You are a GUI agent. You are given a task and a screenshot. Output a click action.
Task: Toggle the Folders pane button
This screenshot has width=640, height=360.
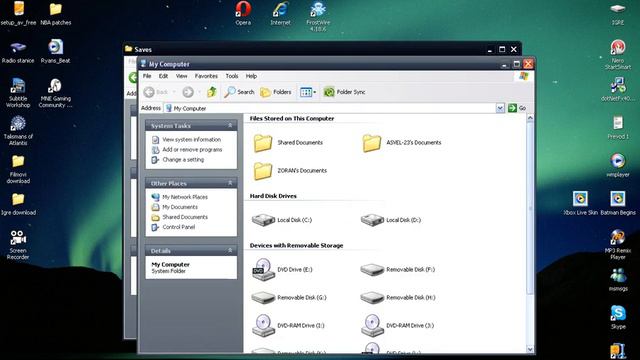276,92
